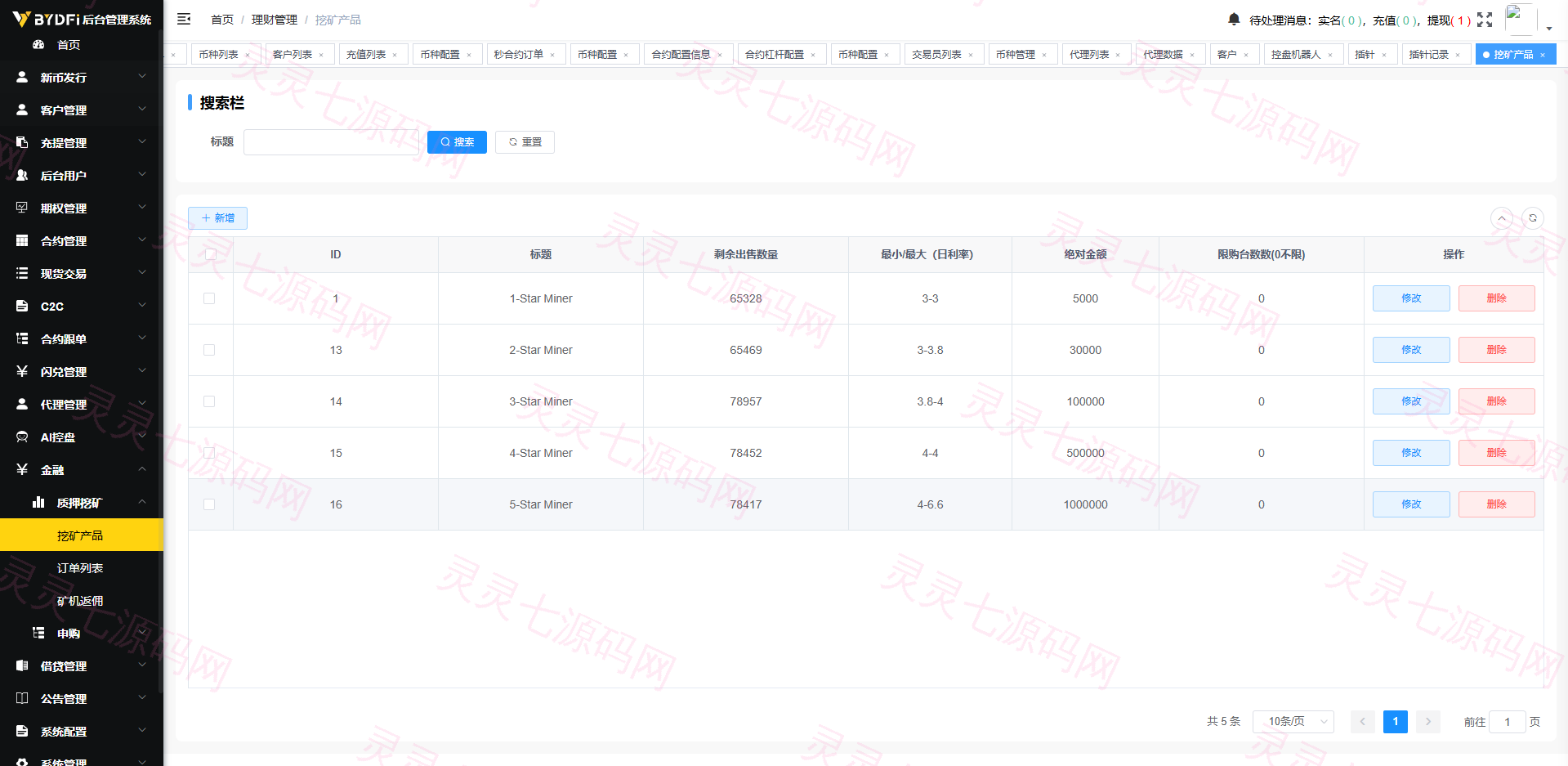Click the table refresh circular icon
The height and width of the screenshot is (766, 1568).
[1533, 218]
